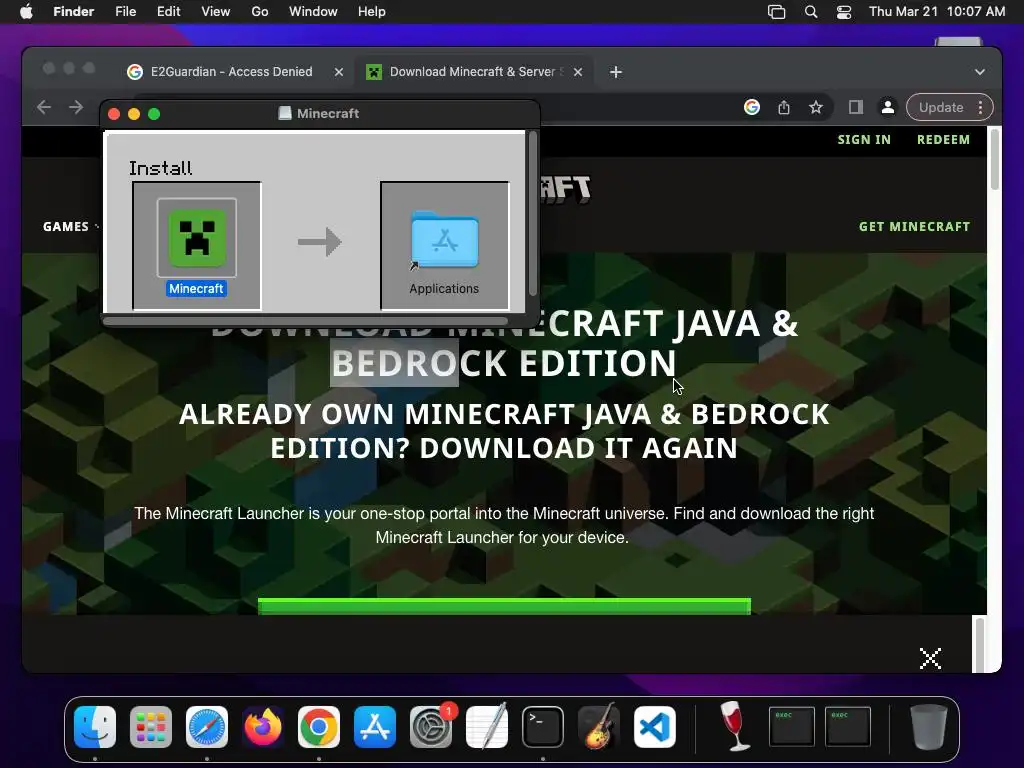This screenshot has width=1024, height=768.
Task: Open Finder in the Dock
Action: pyautogui.click(x=95, y=727)
